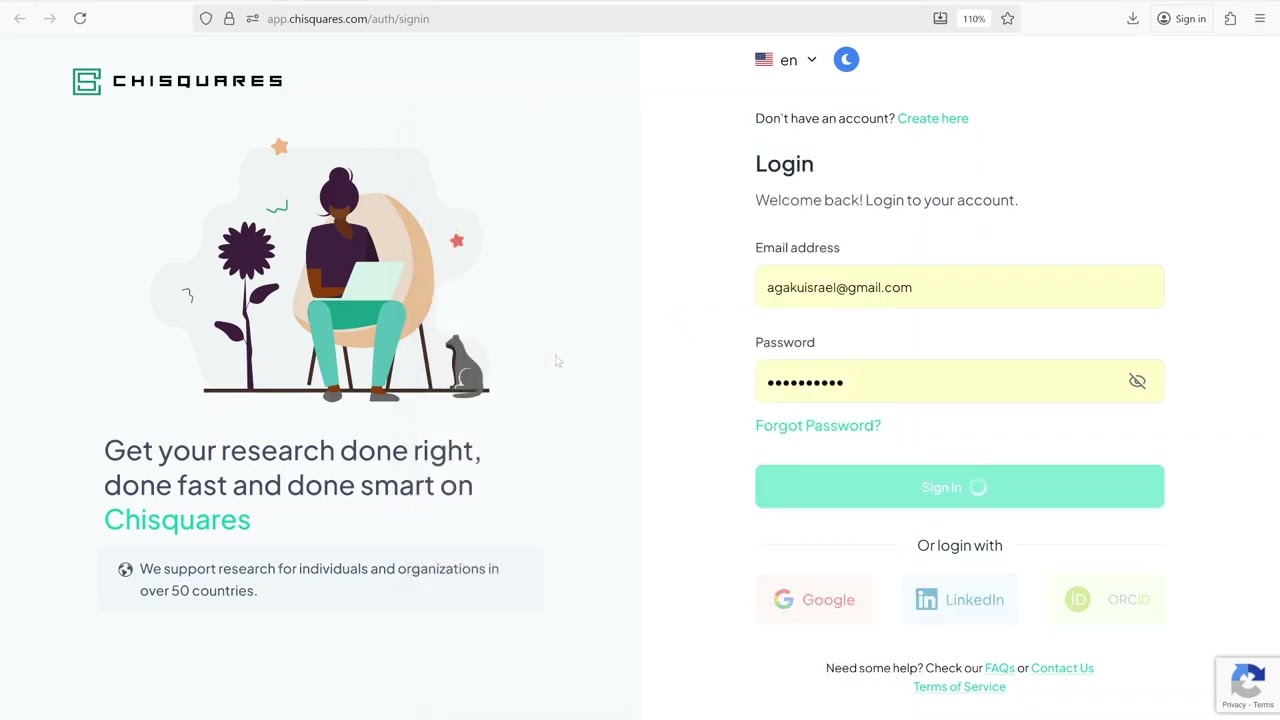Click the shield tracking protection icon
Viewport: 1280px width, 720px height.
pyautogui.click(x=206, y=18)
